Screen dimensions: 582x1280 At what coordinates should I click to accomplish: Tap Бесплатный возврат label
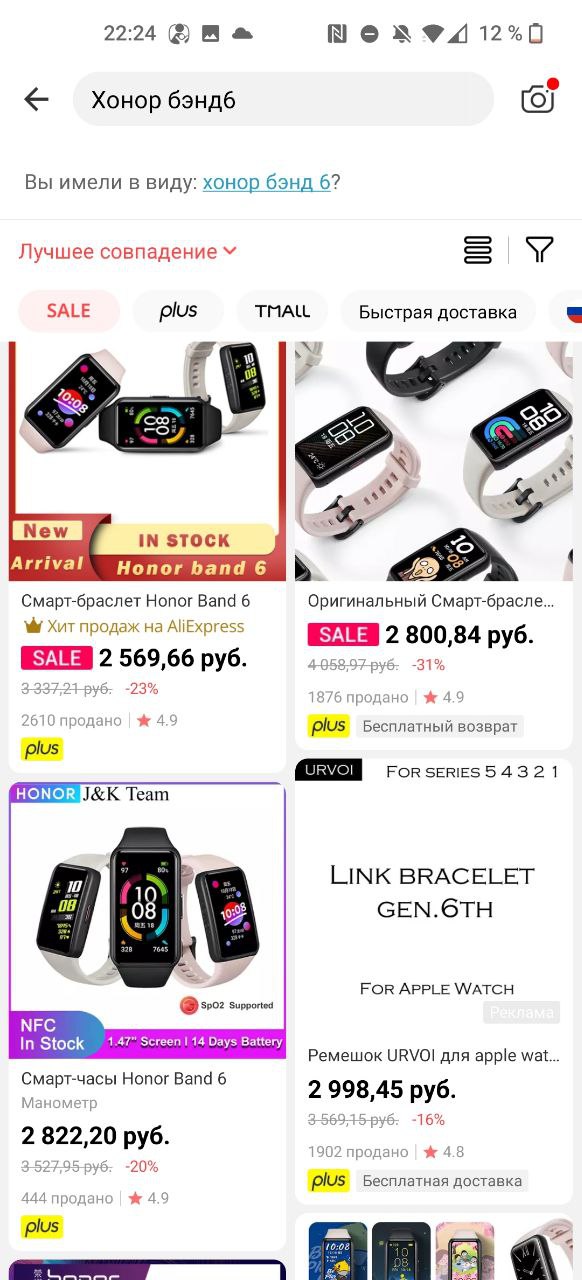[441, 726]
